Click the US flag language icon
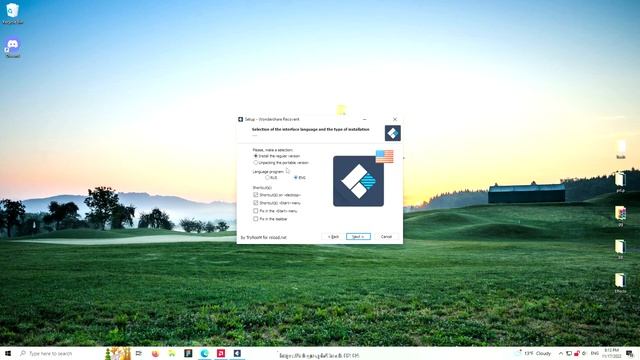Screen dimensions: 640x360 [385, 156]
